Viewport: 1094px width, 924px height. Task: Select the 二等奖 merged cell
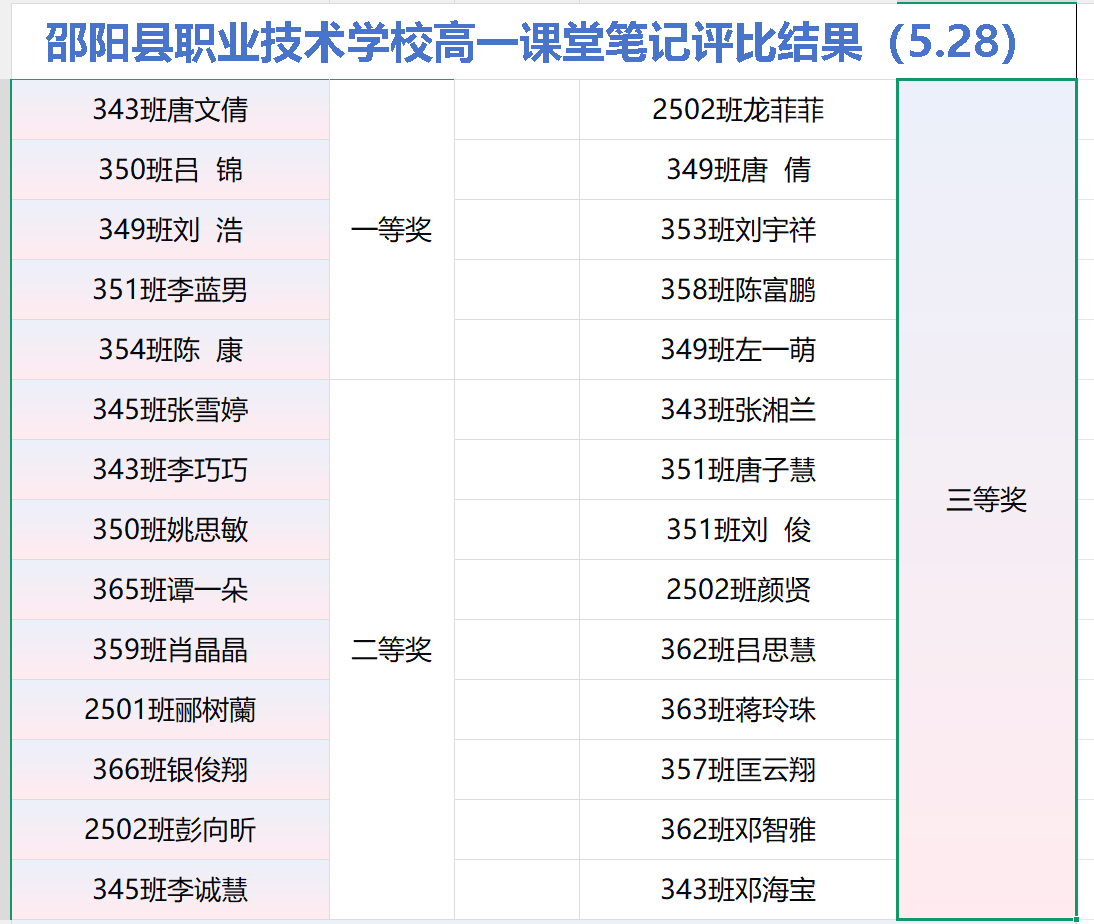coord(391,650)
